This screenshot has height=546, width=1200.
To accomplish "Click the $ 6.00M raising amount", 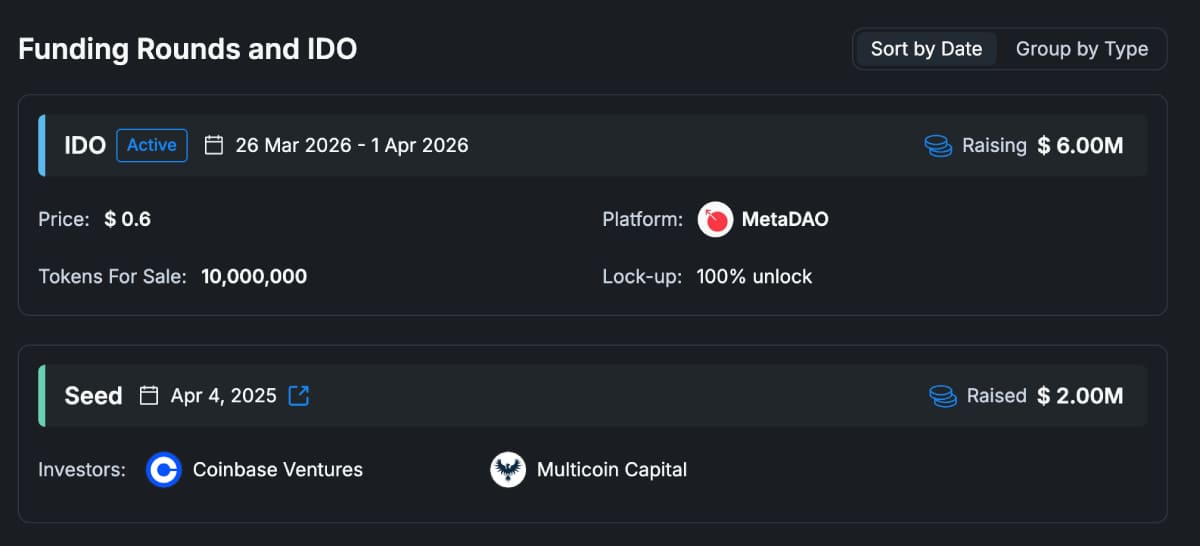I will [1080, 146].
